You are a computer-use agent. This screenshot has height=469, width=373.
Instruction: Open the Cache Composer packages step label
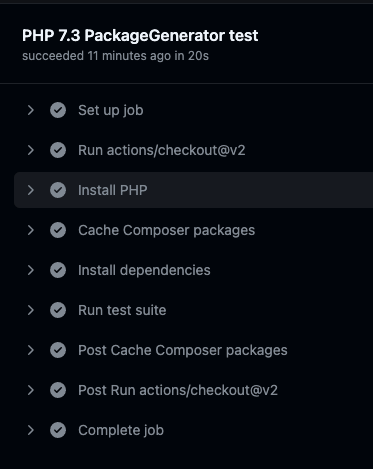pyautogui.click(x=167, y=231)
